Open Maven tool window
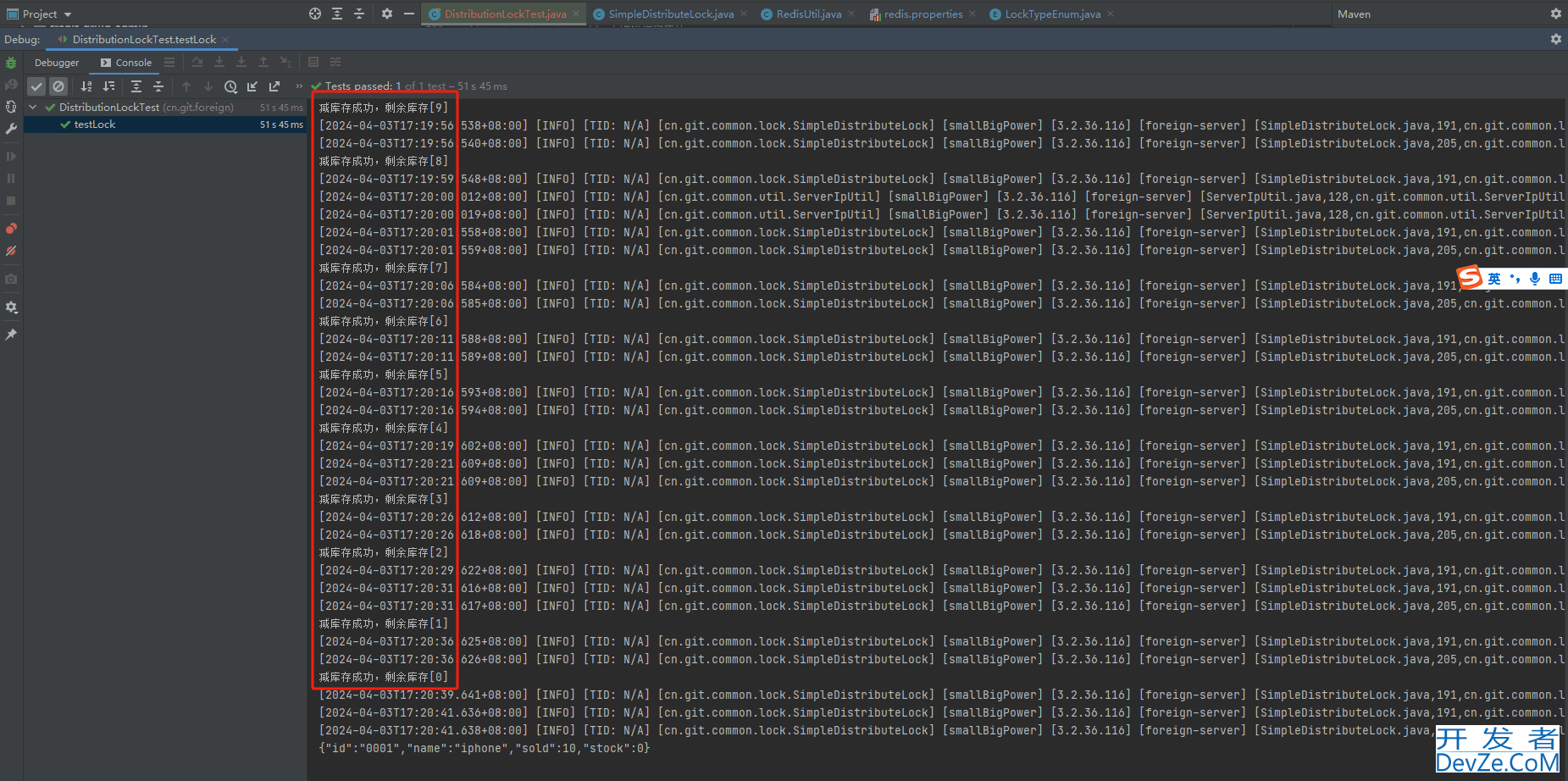Viewport: 1568px width, 781px height. [x=1354, y=14]
